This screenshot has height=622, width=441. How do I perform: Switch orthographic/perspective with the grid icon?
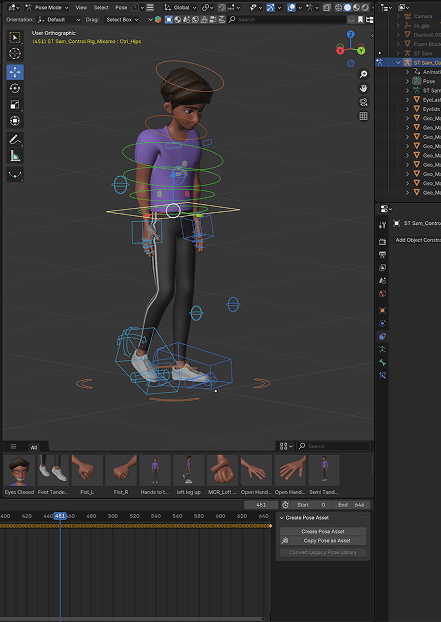pyautogui.click(x=363, y=116)
